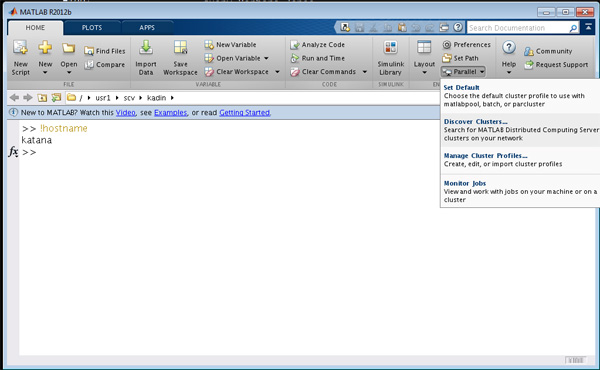Click the Layout icon
The height and width of the screenshot is (370, 600).
[424, 48]
